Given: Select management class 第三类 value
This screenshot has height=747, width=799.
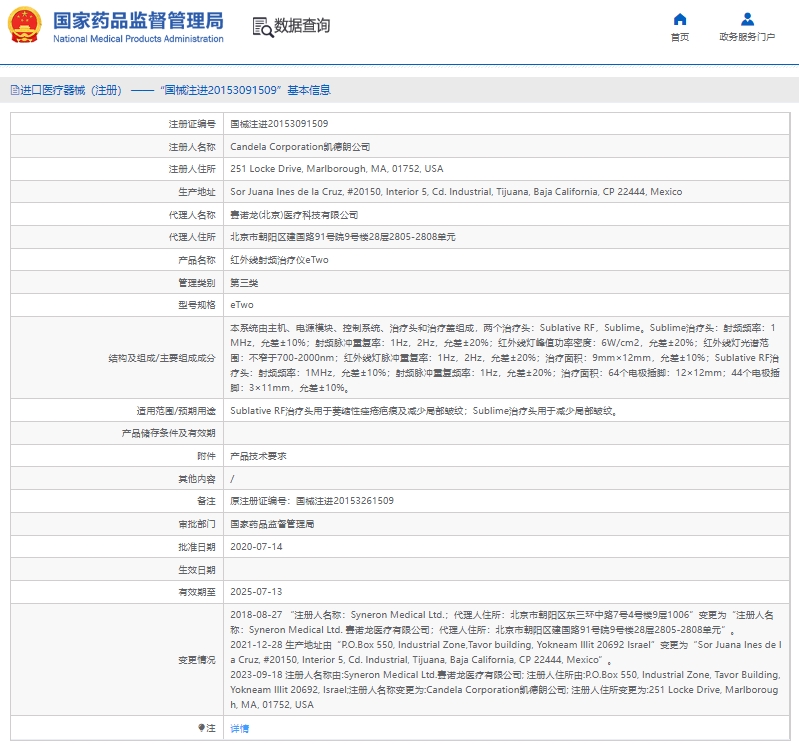Looking at the screenshot, I should point(244,283).
